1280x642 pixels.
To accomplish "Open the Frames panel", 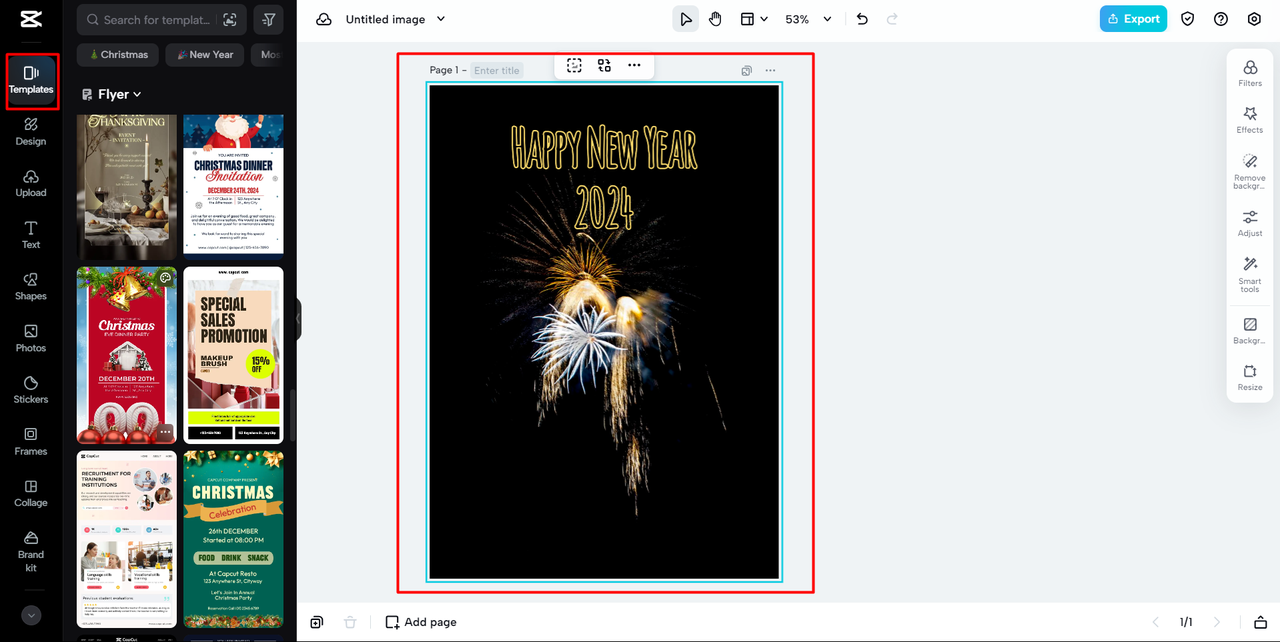I will tap(31, 441).
